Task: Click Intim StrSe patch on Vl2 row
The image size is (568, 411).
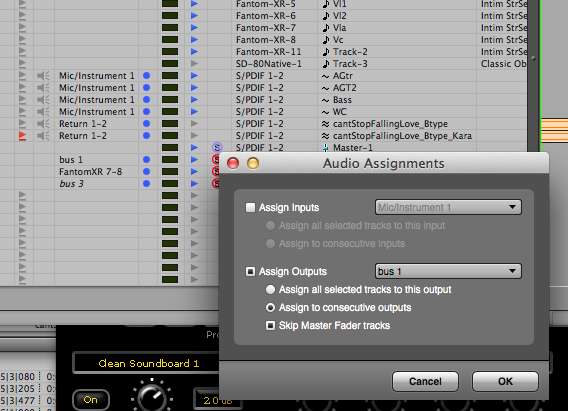Action: [x=504, y=16]
